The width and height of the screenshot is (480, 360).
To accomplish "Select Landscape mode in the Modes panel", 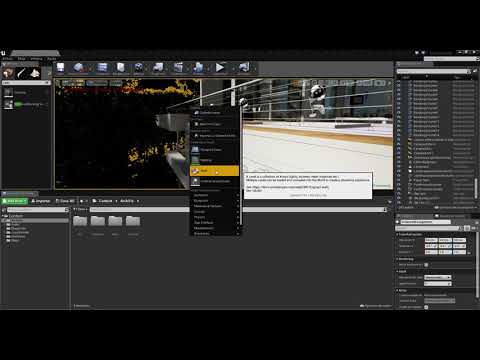I will [35, 73].
